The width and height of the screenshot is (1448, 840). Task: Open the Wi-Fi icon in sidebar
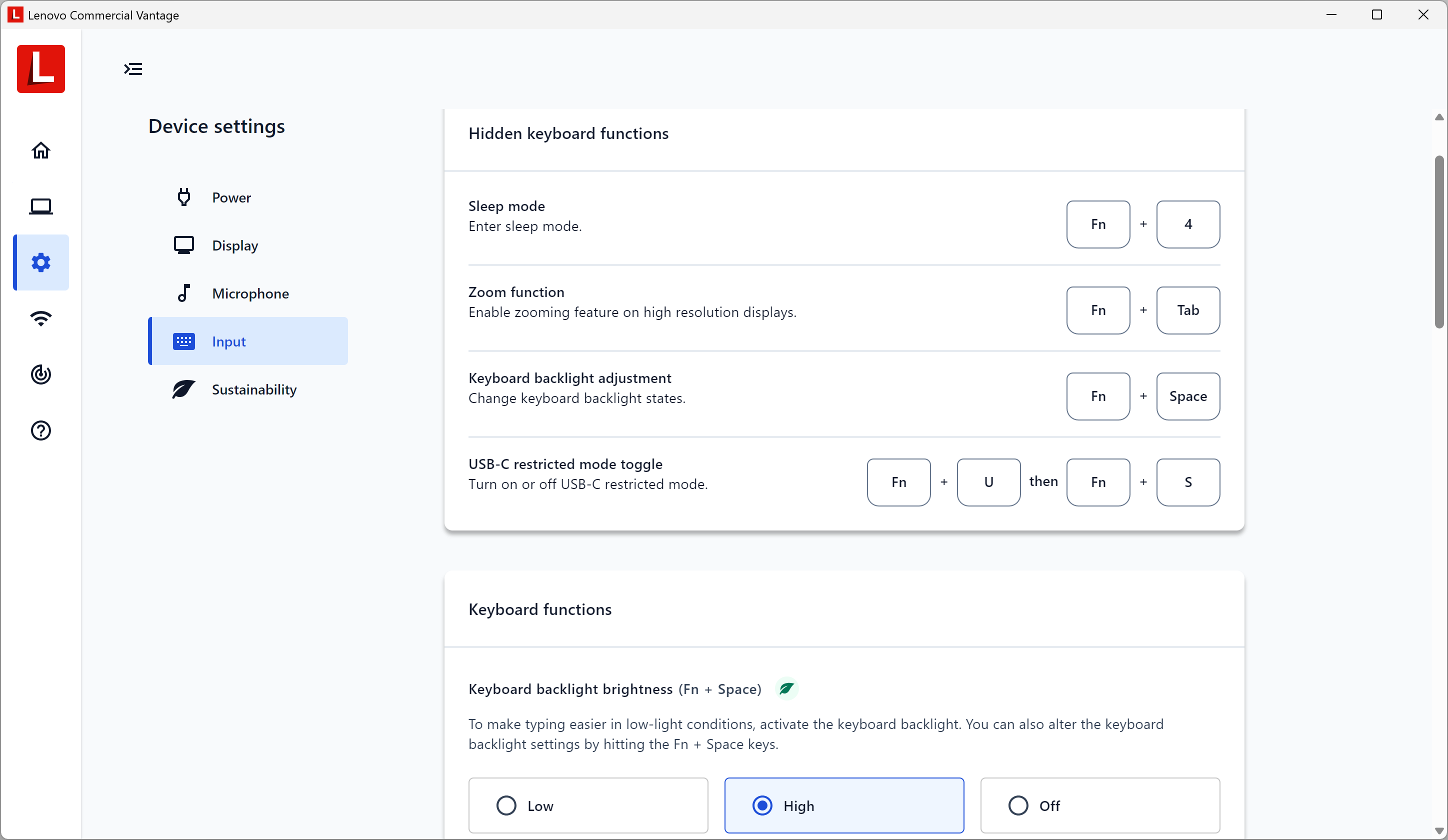click(x=41, y=318)
